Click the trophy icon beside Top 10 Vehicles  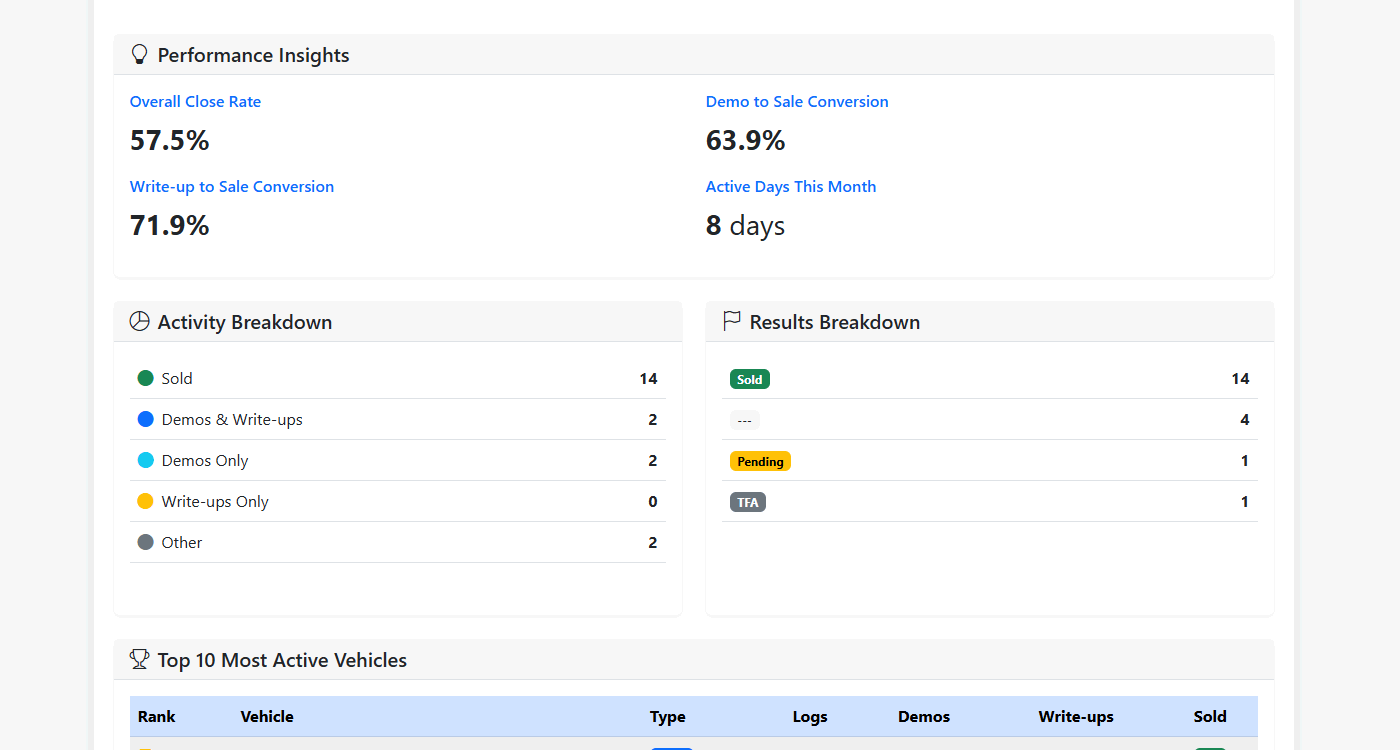[x=140, y=660]
